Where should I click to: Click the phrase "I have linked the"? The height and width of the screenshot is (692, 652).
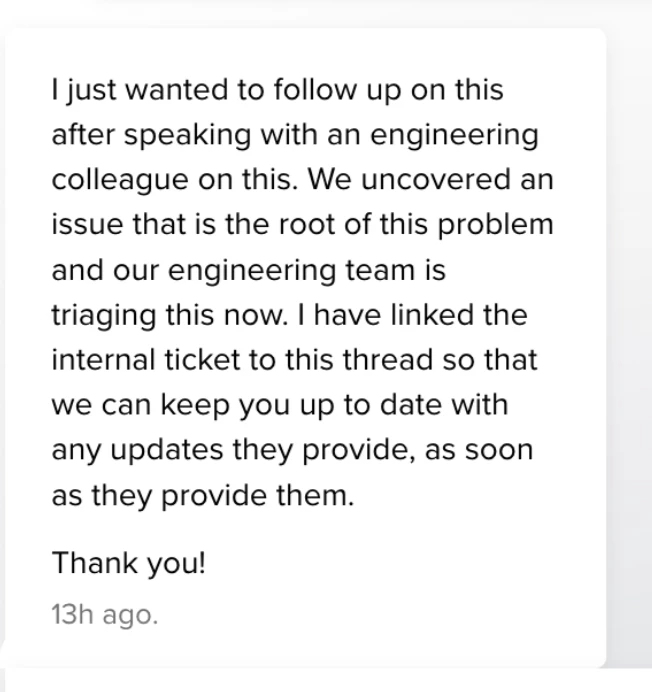click(x=413, y=315)
